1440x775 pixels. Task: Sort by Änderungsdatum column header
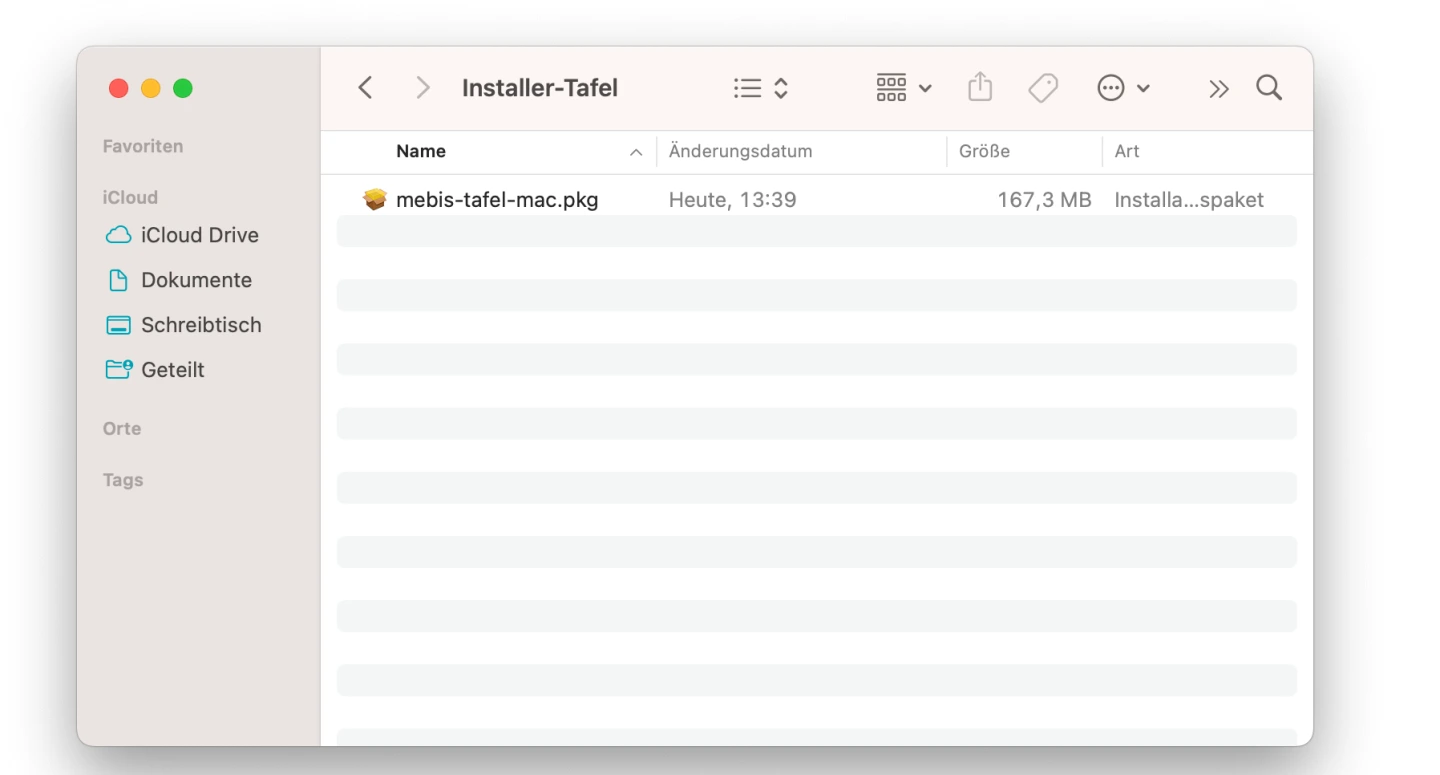click(x=740, y=152)
